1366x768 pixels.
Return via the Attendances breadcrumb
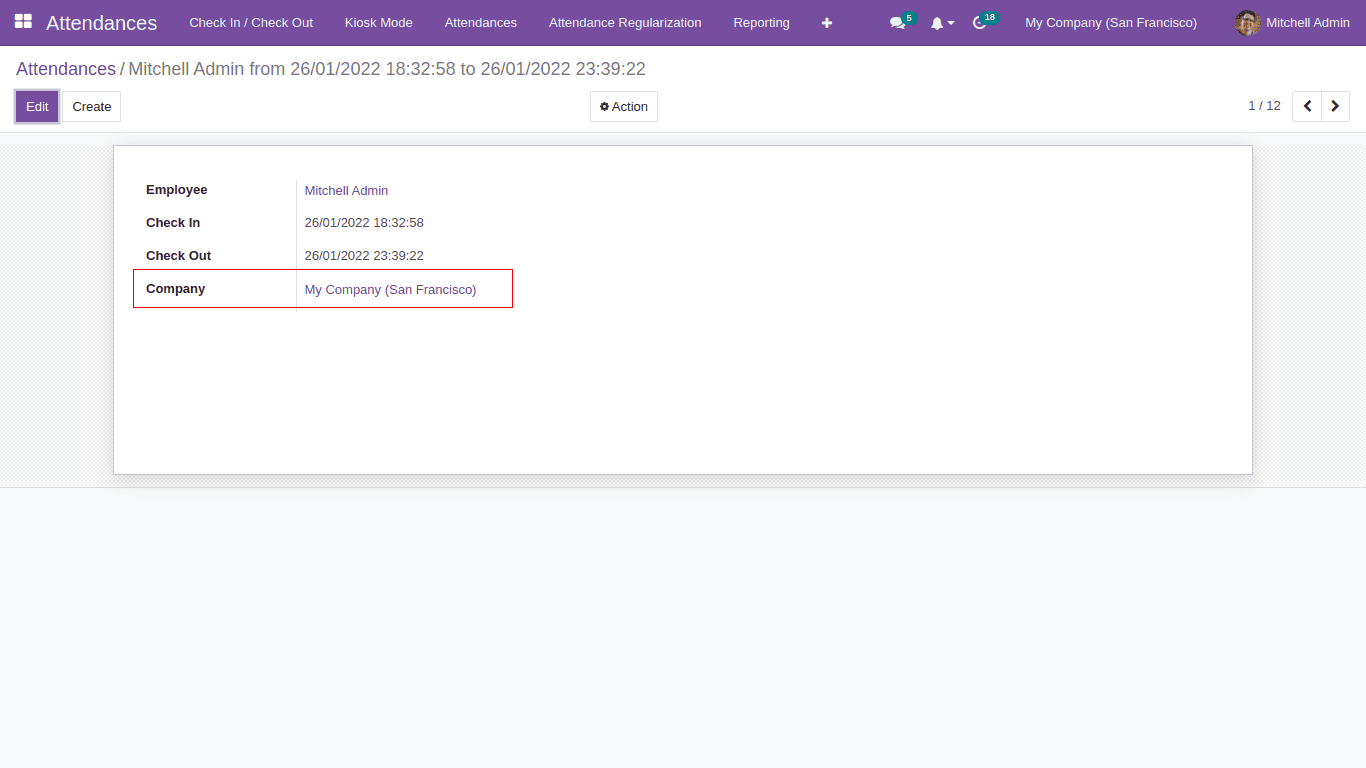click(65, 69)
